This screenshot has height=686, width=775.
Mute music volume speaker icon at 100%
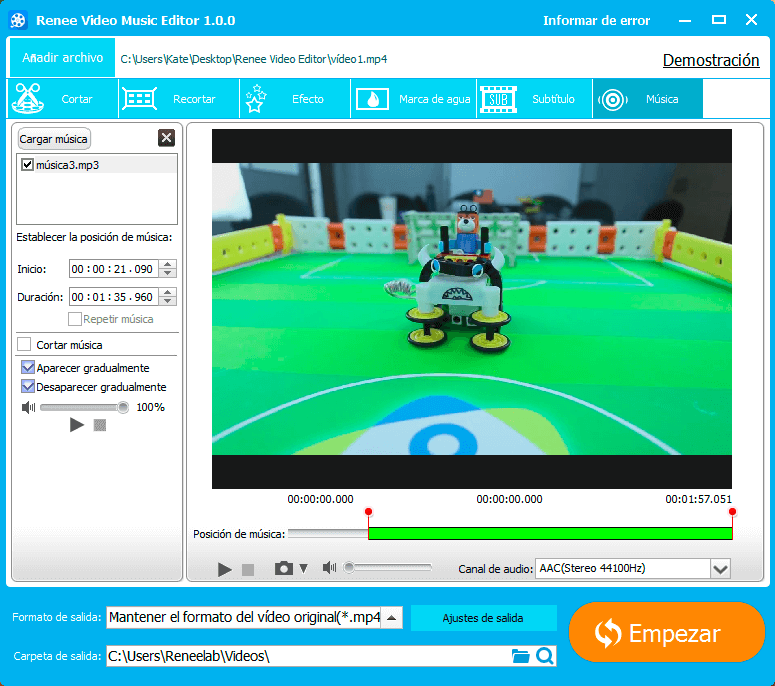coord(28,407)
